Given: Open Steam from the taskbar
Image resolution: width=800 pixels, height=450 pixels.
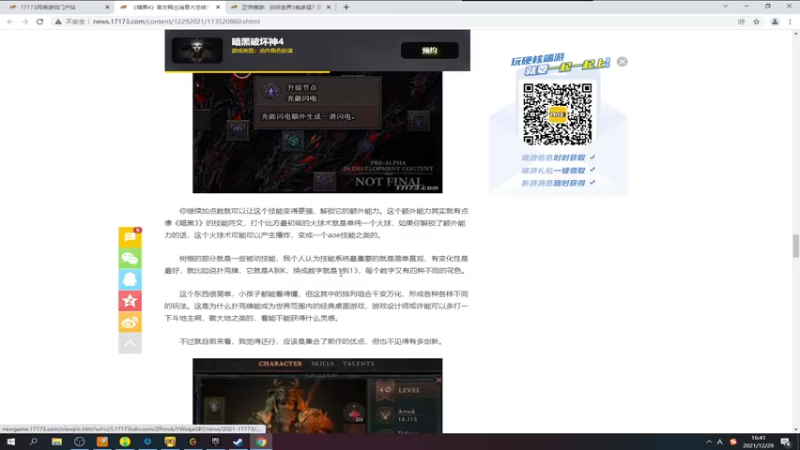Looking at the screenshot, I should [238, 442].
